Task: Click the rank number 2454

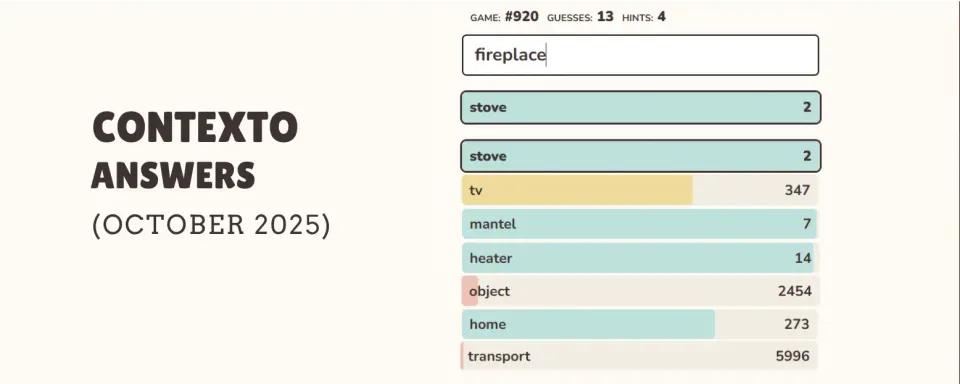Action: pos(795,292)
